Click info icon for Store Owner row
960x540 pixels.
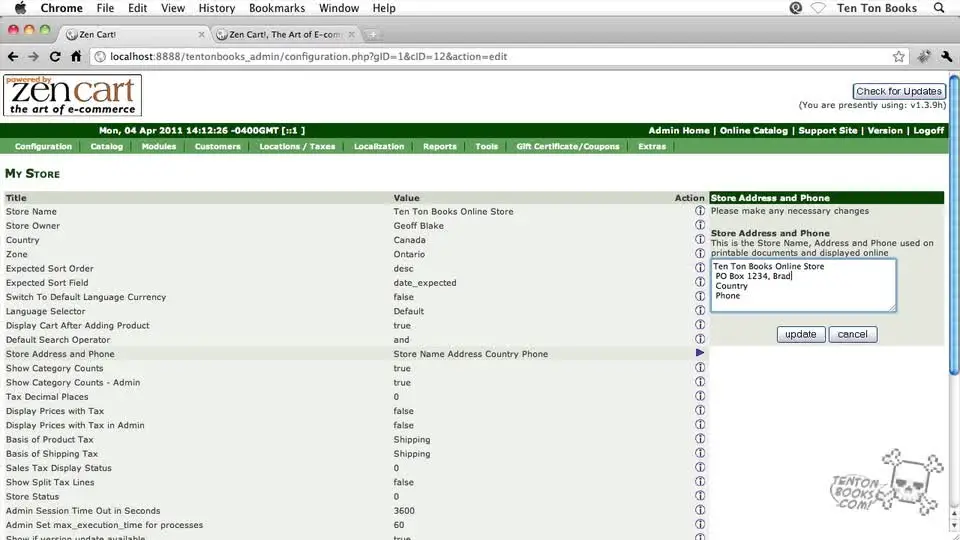click(x=700, y=225)
